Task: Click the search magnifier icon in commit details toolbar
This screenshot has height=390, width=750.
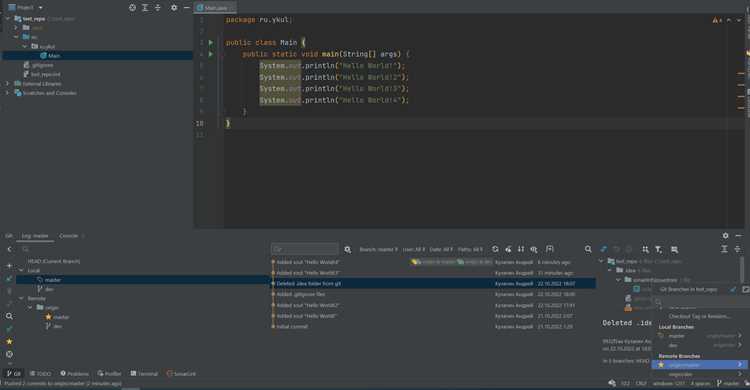Action: [x=588, y=249]
